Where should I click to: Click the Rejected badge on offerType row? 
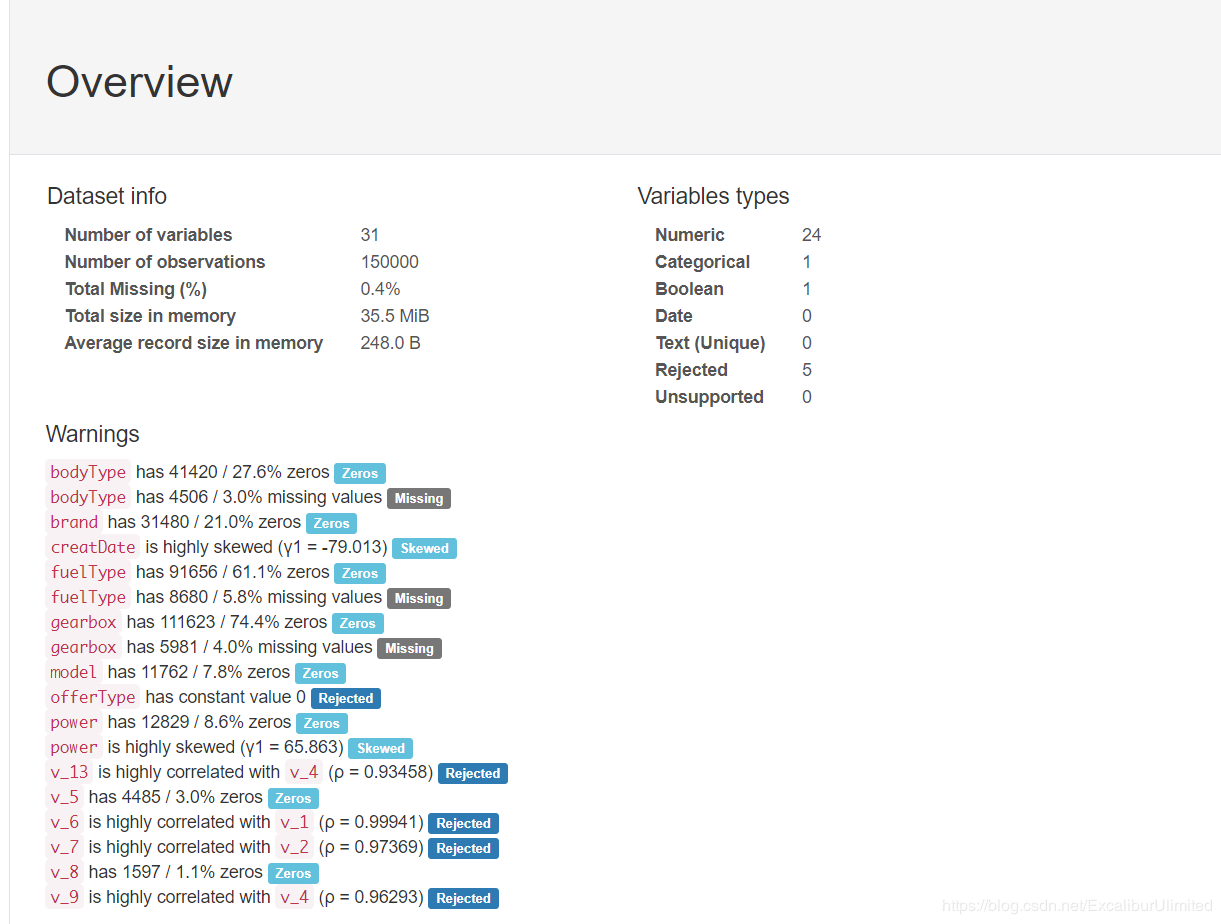(346, 698)
